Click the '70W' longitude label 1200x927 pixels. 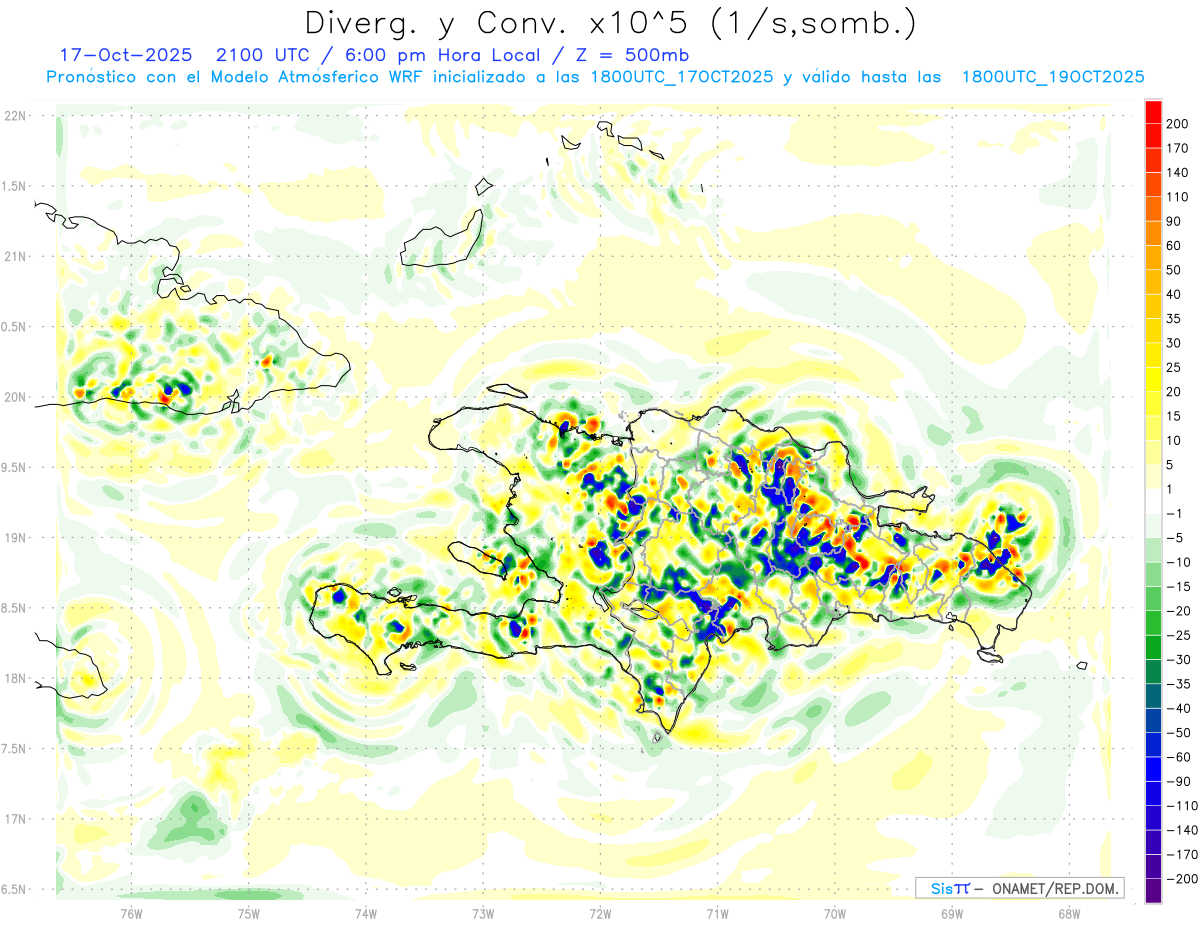(834, 913)
